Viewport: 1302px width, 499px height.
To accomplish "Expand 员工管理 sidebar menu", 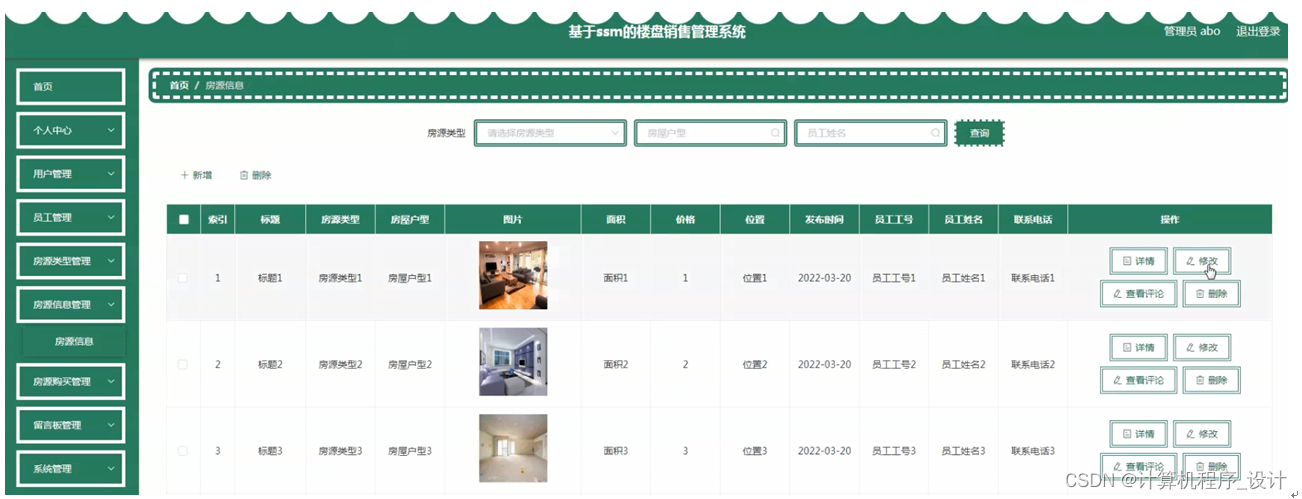I will pos(71,218).
